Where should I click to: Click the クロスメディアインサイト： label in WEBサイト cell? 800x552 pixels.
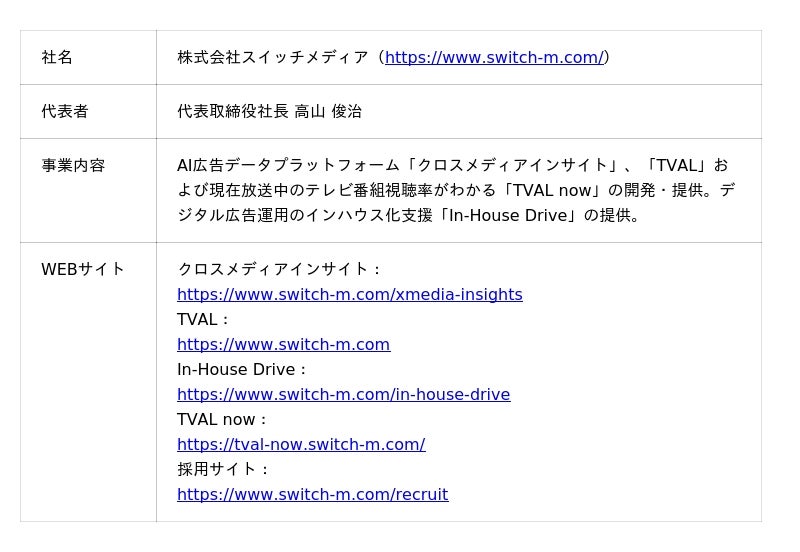280,269
